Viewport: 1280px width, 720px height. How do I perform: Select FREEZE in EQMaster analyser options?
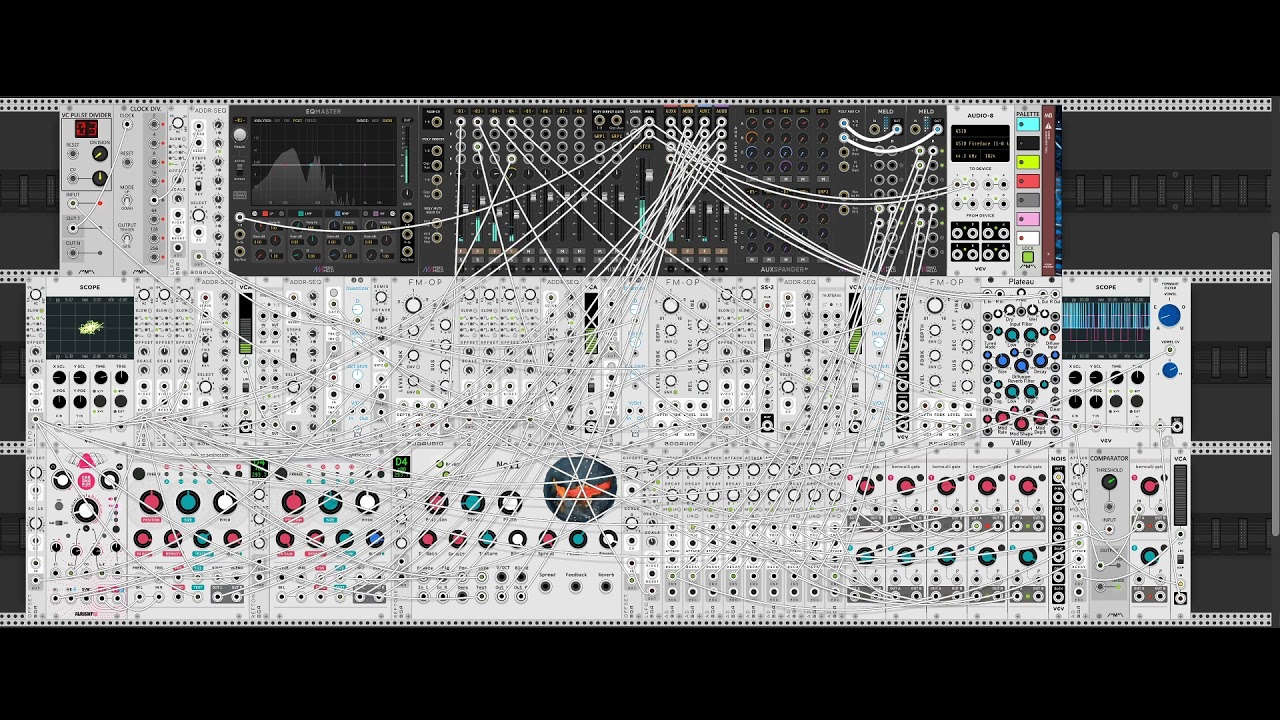tap(310, 120)
